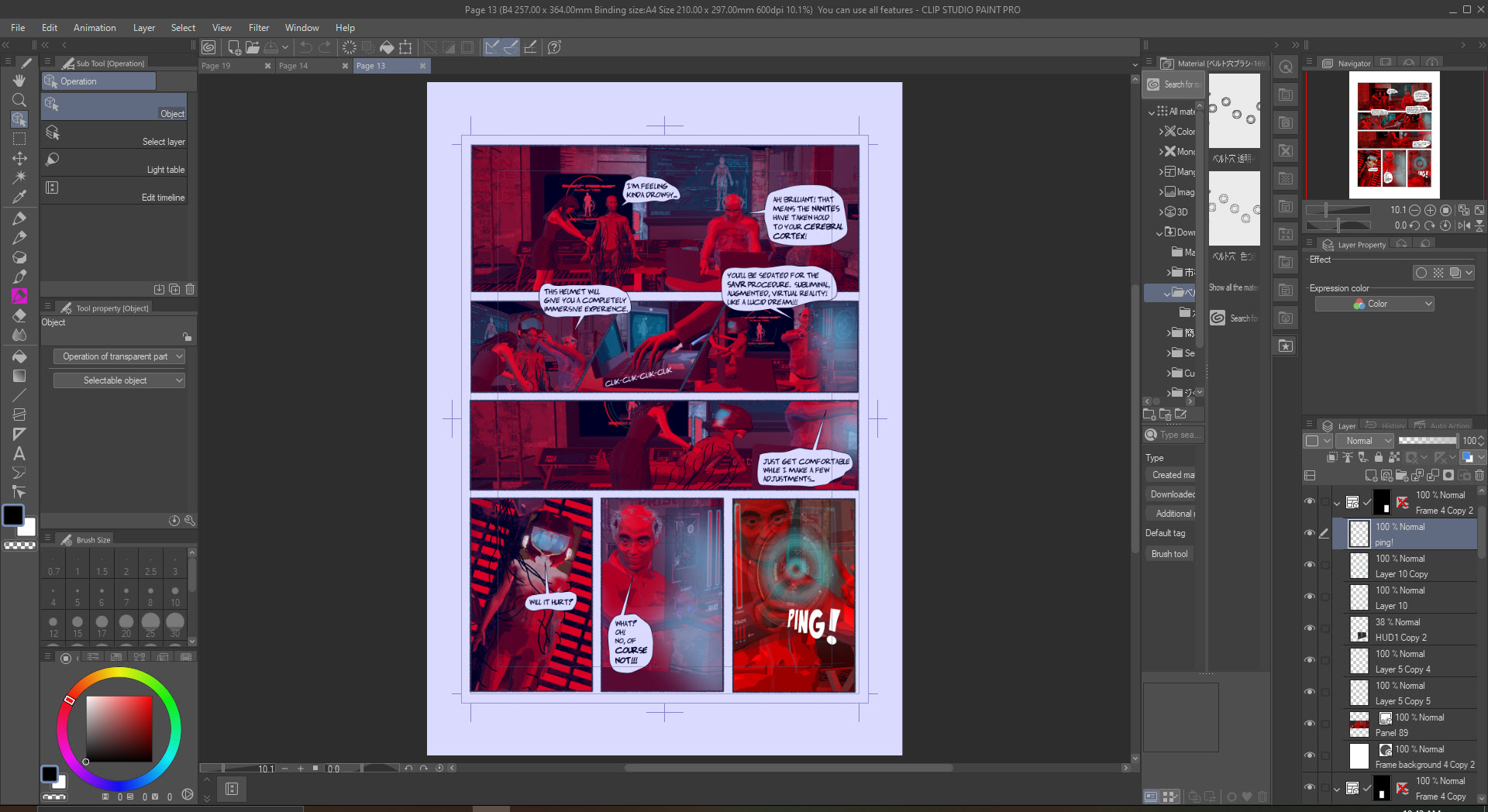The width and height of the screenshot is (1488, 812).
Task: Click the Created materials filter button
Action: pos(1171,475)
